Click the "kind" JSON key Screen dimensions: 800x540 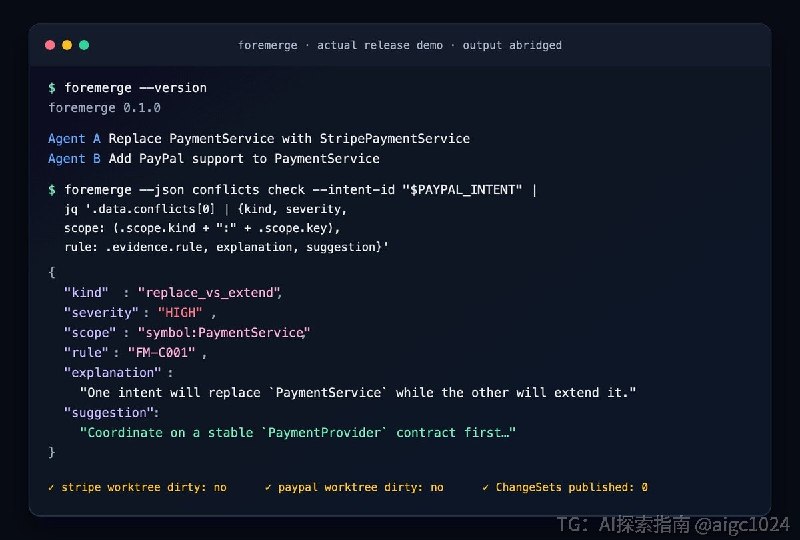click(x=86, y=293)
